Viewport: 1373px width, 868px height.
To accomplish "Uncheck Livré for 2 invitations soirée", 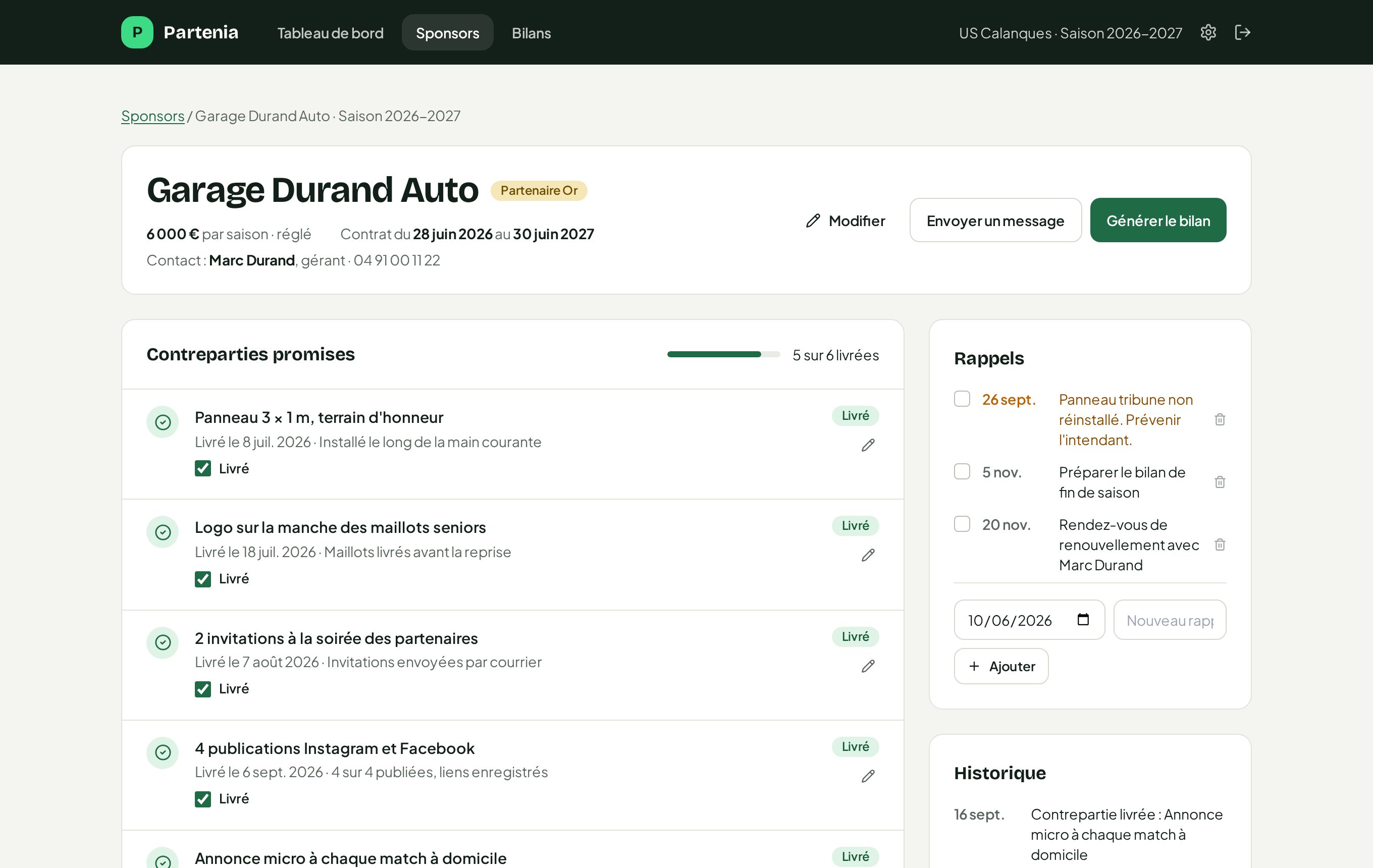I will (202, 689).
